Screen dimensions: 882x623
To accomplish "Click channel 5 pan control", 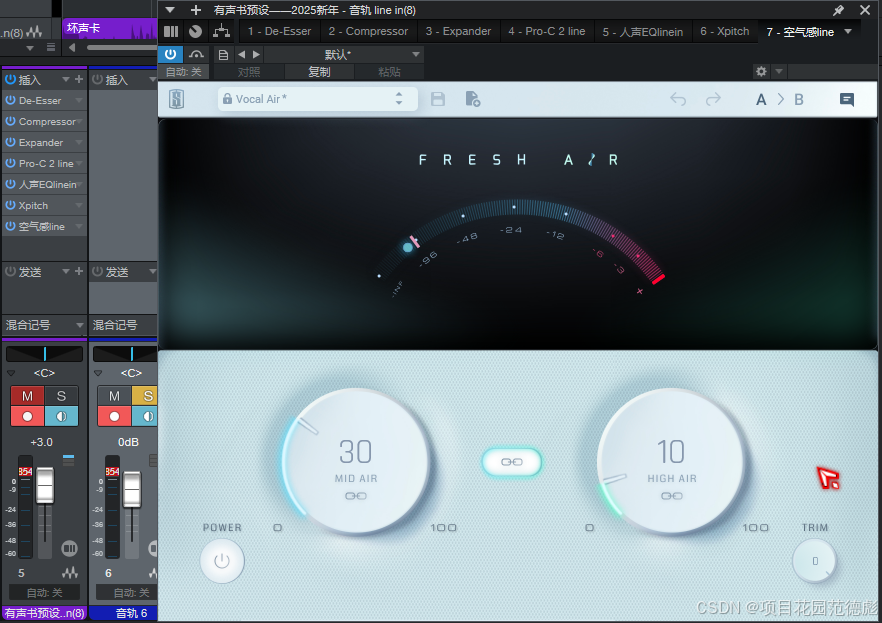I will pyautogui.click(x=44, y=354).
